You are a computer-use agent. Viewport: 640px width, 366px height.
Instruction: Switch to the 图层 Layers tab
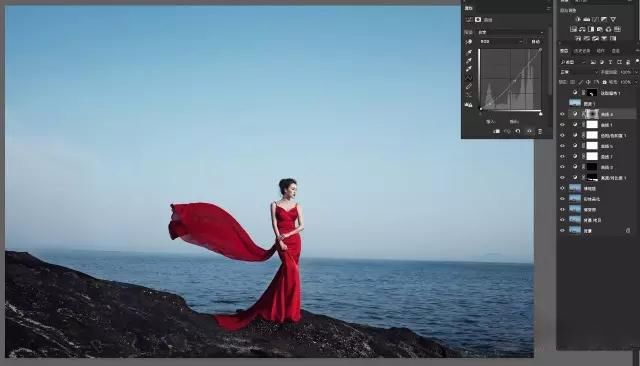click(x=564, y=51)
